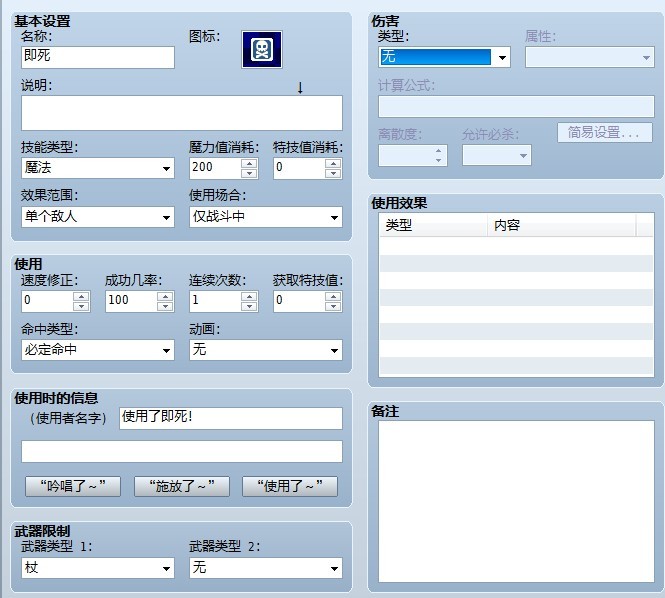The image size is (665, 598).
Task: Click the 成功几率 value field showing 100
Action: [131, 301]
